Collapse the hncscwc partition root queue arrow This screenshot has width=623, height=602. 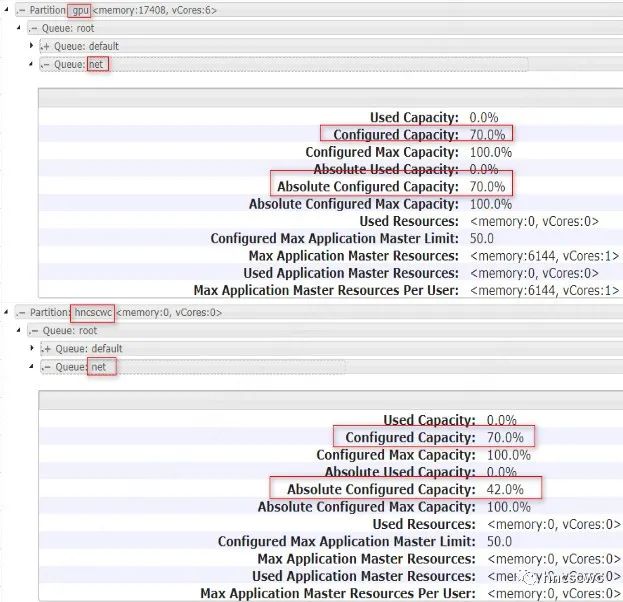[18, 330]
